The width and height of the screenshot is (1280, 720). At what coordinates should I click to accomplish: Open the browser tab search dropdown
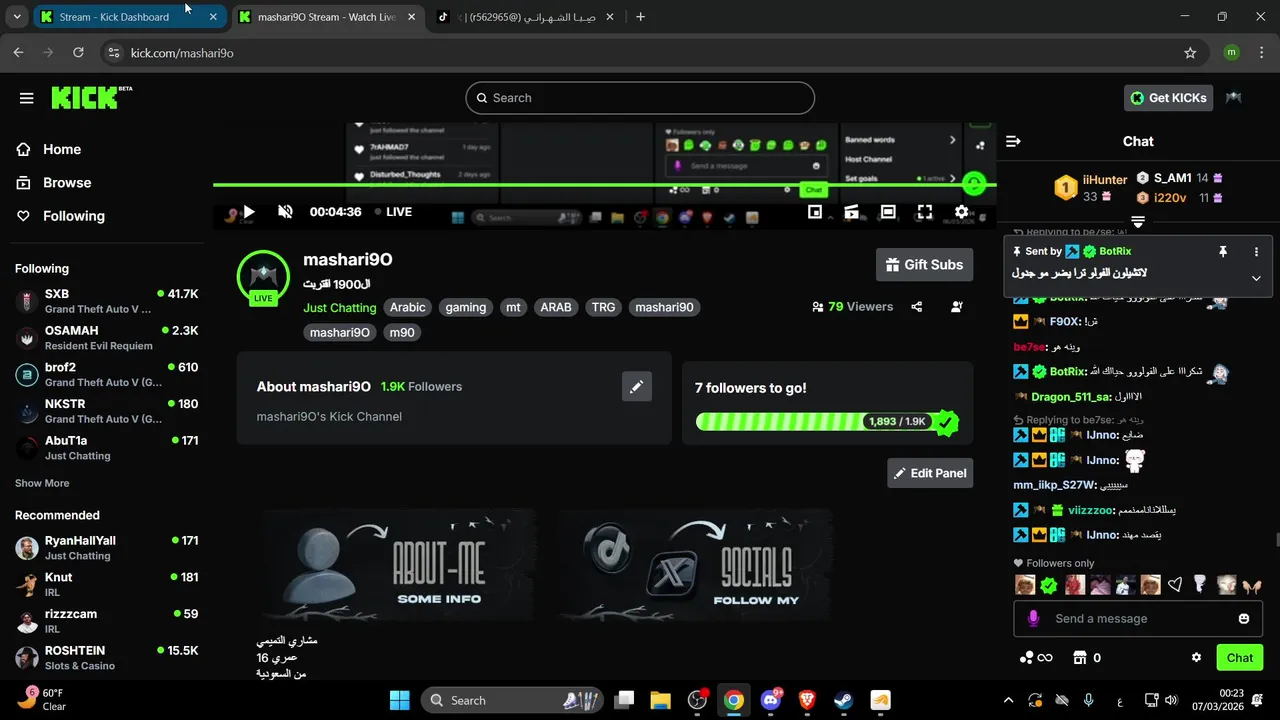click(16, 17)
